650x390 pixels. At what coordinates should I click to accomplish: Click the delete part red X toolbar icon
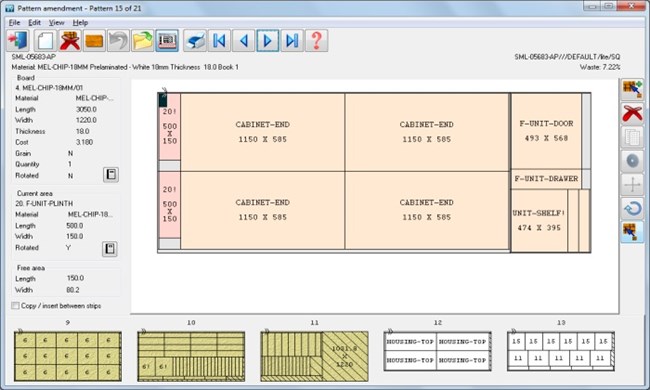[x=70, y=40]
